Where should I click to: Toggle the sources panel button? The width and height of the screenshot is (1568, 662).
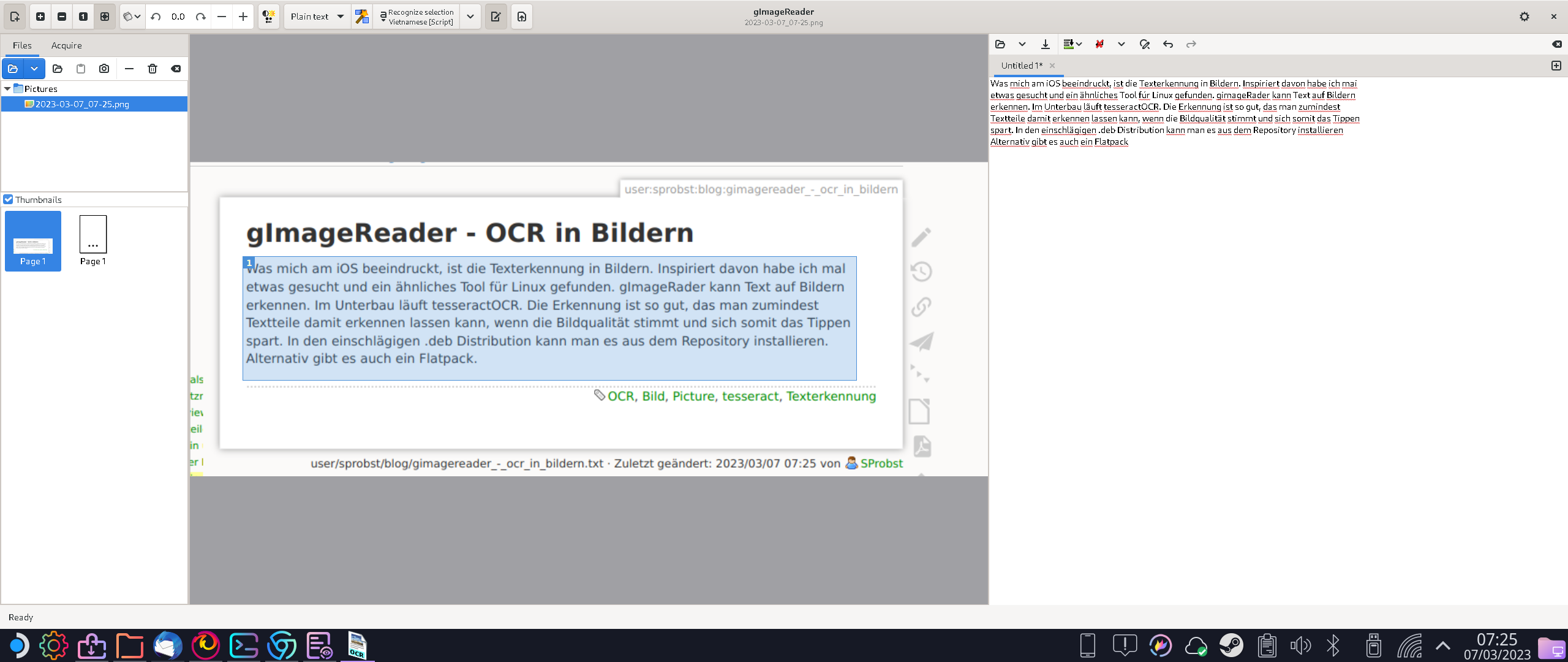click(15, 17)
